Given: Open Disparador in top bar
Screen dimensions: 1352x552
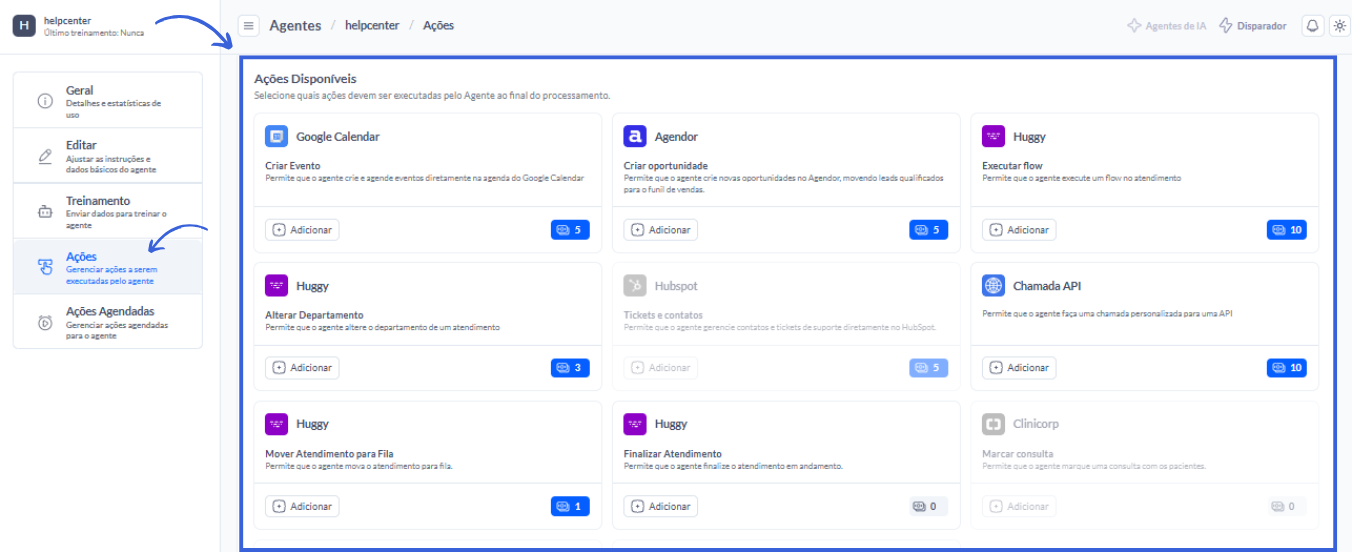Looking at the screenshot, I should click(x=1253, y=26).
